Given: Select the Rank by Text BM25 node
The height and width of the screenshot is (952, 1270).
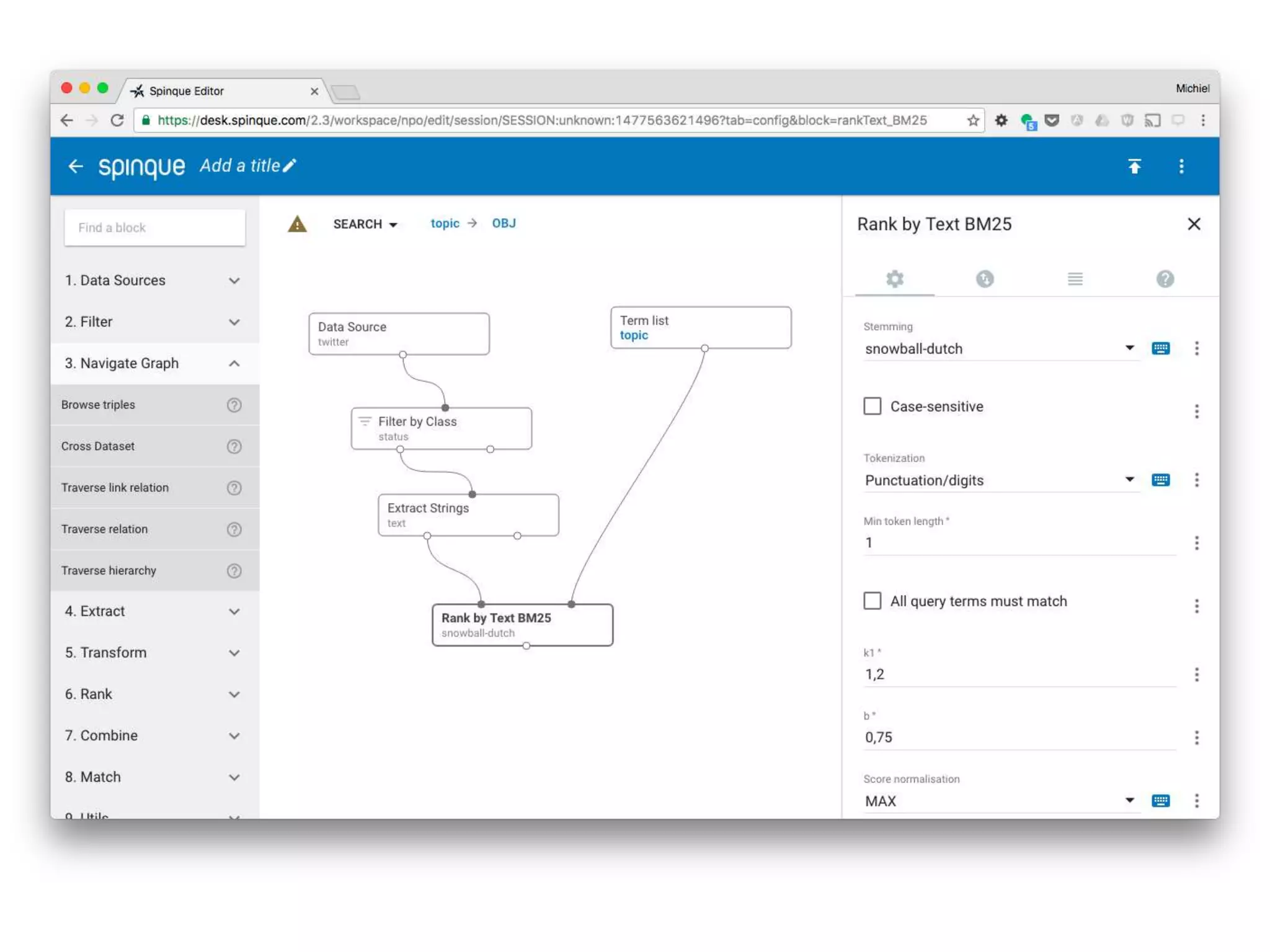Looking at the screenshot, I should pos(522,625).
